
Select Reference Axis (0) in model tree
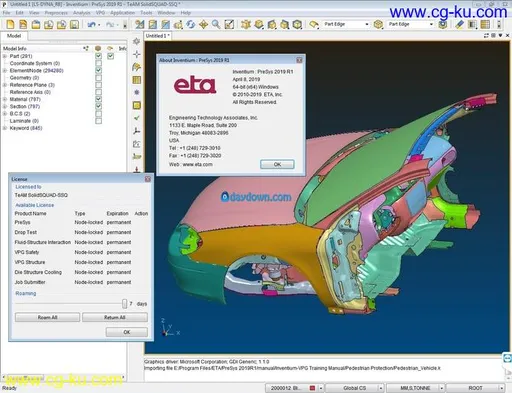click(x=30, y=92)
